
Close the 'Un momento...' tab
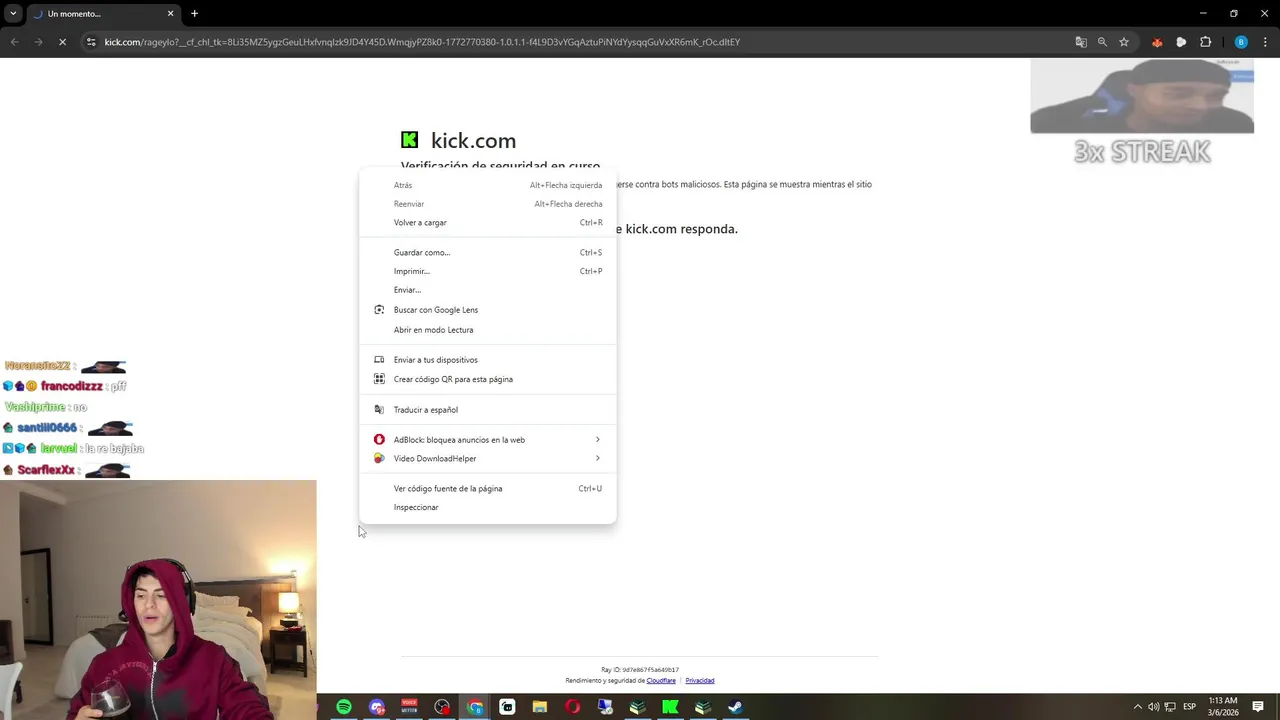click(x=170, y=14)
